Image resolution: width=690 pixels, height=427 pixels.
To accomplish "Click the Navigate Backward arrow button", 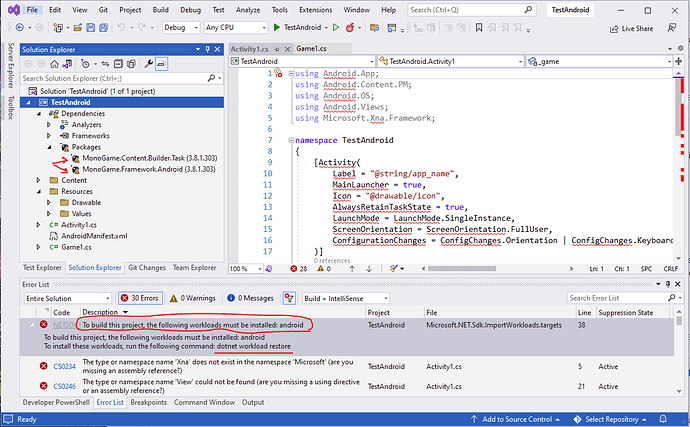I will 20,27.
